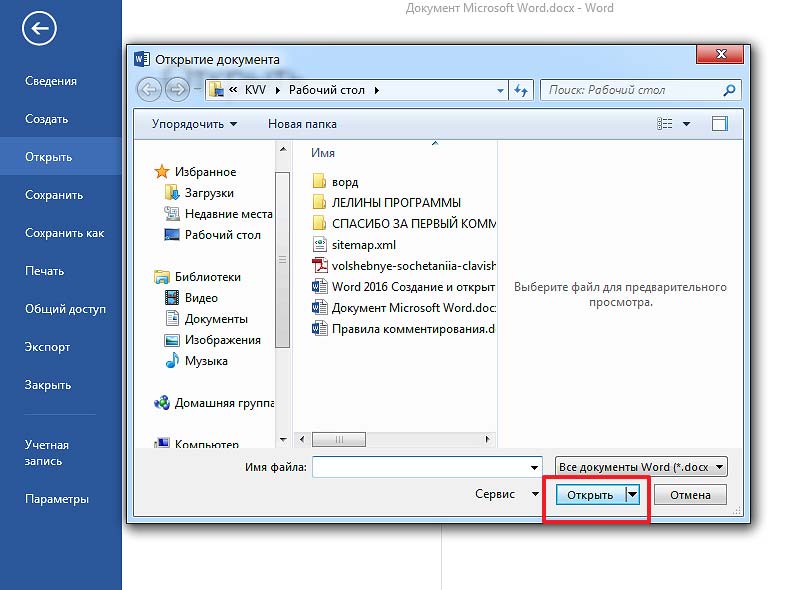This screenshot has width=791, height=590.
Task: Open Учетная запись page
Action: pos(47,453)
